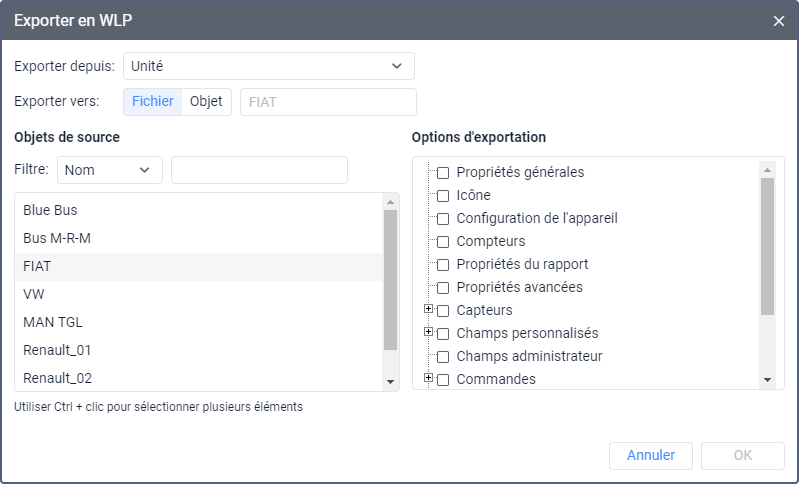The height and width of the screenshot is (484, 799).
Task: Toggle Propriétés du rapport checkbox
Action: tap(443, 265)
